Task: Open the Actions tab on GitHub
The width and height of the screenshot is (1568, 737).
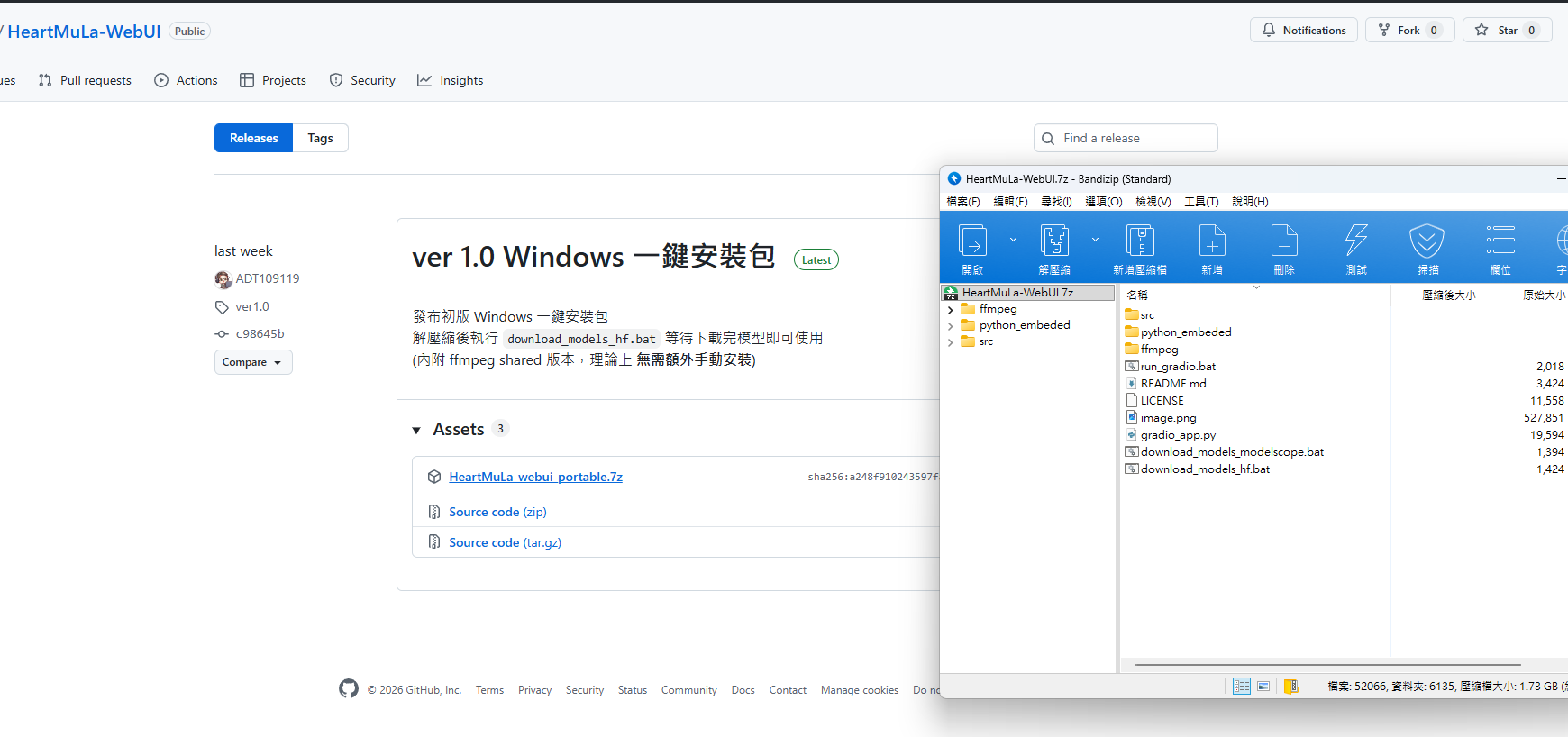Action: click(186, 80)
